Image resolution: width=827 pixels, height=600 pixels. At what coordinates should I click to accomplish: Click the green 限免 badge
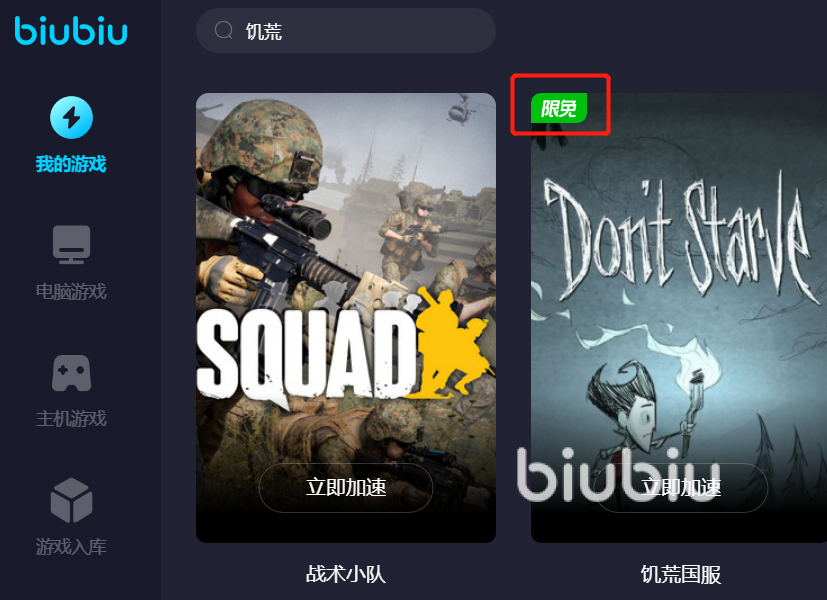559,108
